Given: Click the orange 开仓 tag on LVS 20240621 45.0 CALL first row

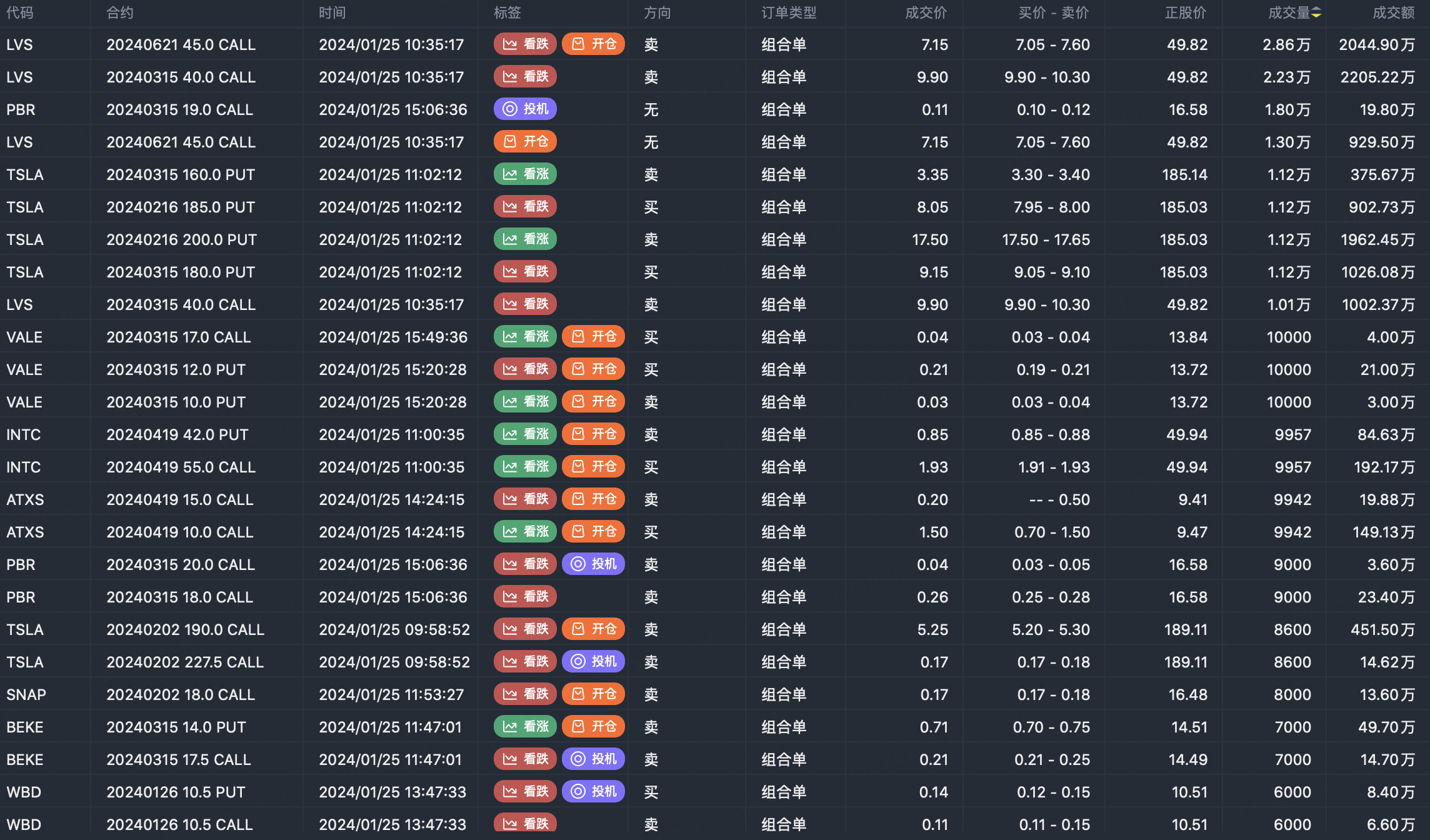Looking at the screenshot, I should 593,44.
